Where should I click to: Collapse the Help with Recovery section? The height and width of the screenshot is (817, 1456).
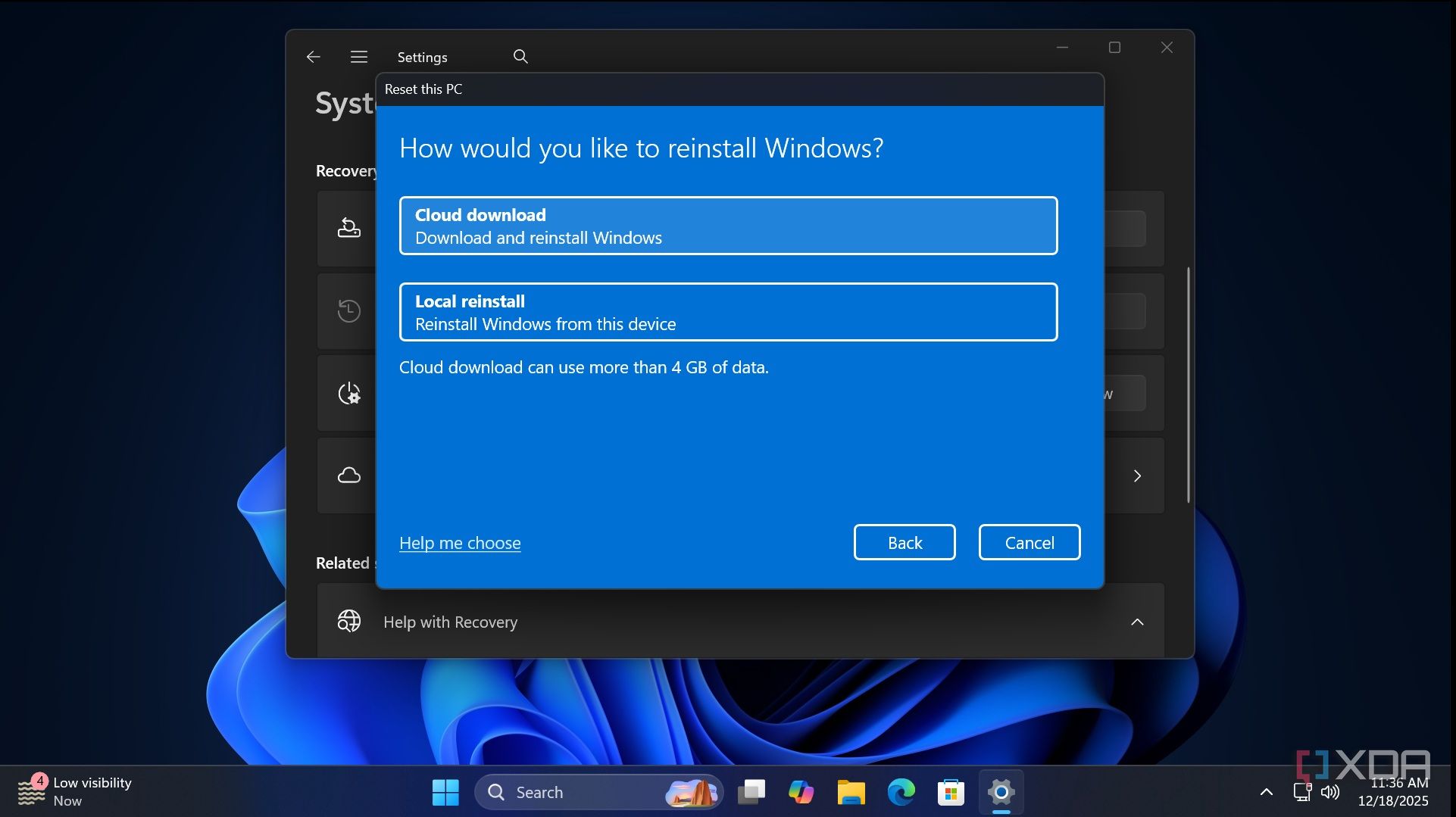[x=1137, y=622]
